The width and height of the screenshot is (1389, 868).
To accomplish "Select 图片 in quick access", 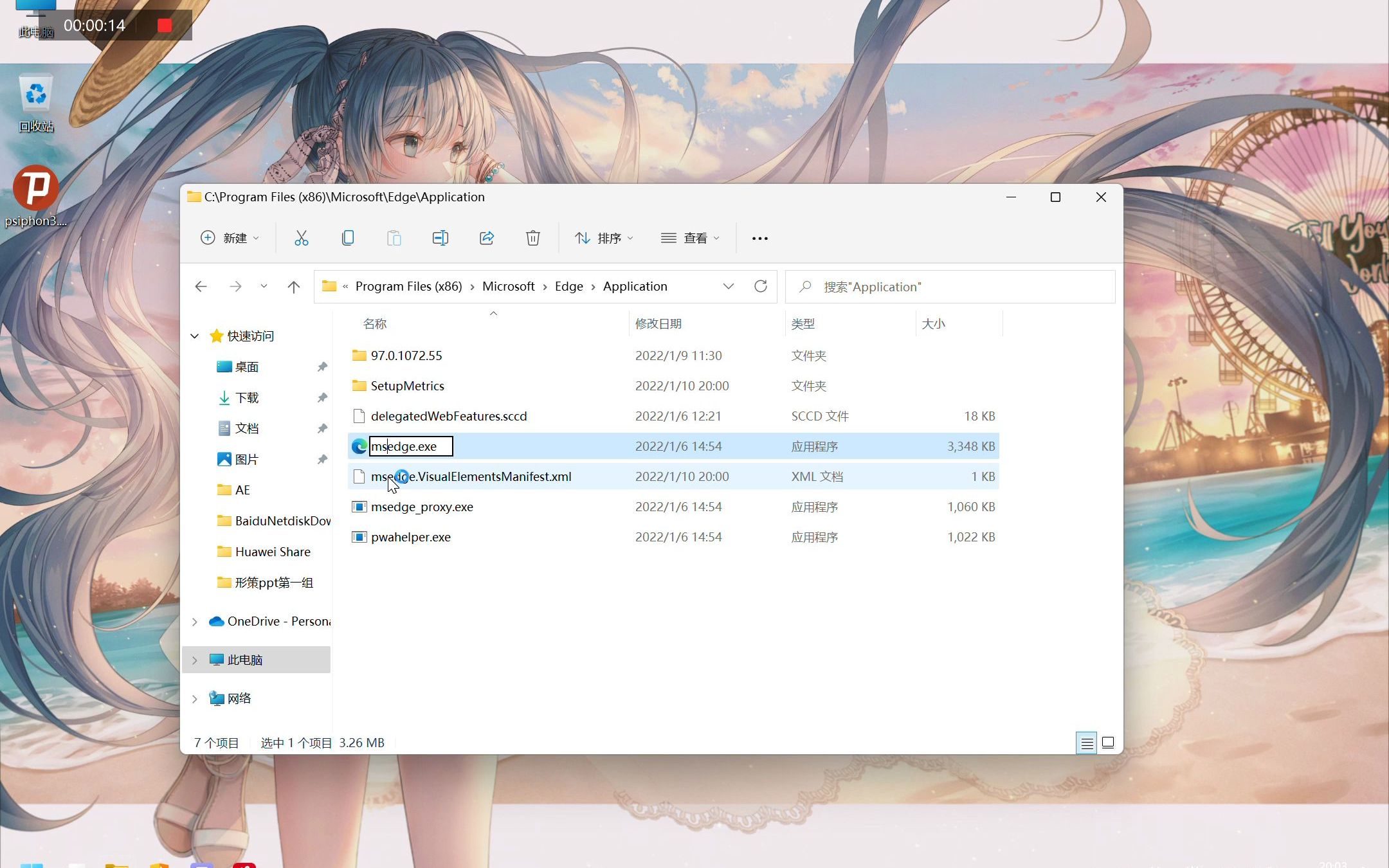I will pos(246,459).
